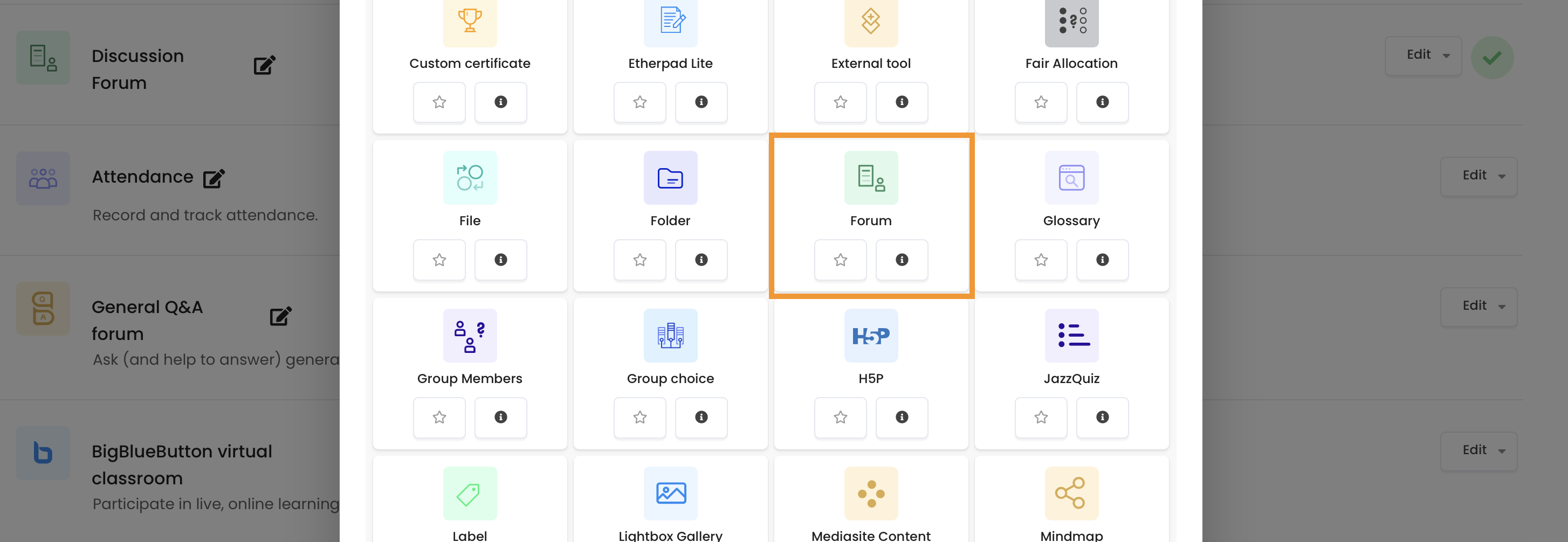Screen dimensions: 1568x542
Task: Show info for Group Members
Action: (500, 418)
